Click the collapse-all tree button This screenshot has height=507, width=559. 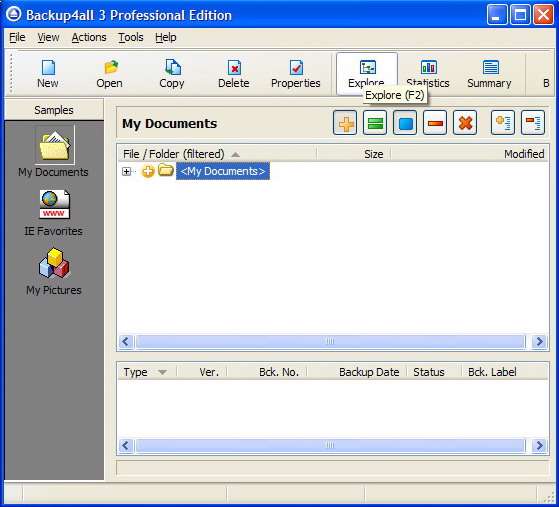pos(533,123)
